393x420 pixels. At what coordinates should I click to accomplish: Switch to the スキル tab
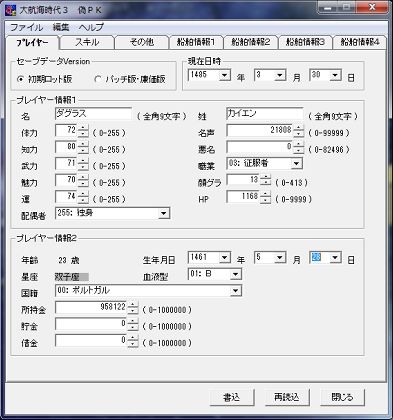tap(87, 42)
